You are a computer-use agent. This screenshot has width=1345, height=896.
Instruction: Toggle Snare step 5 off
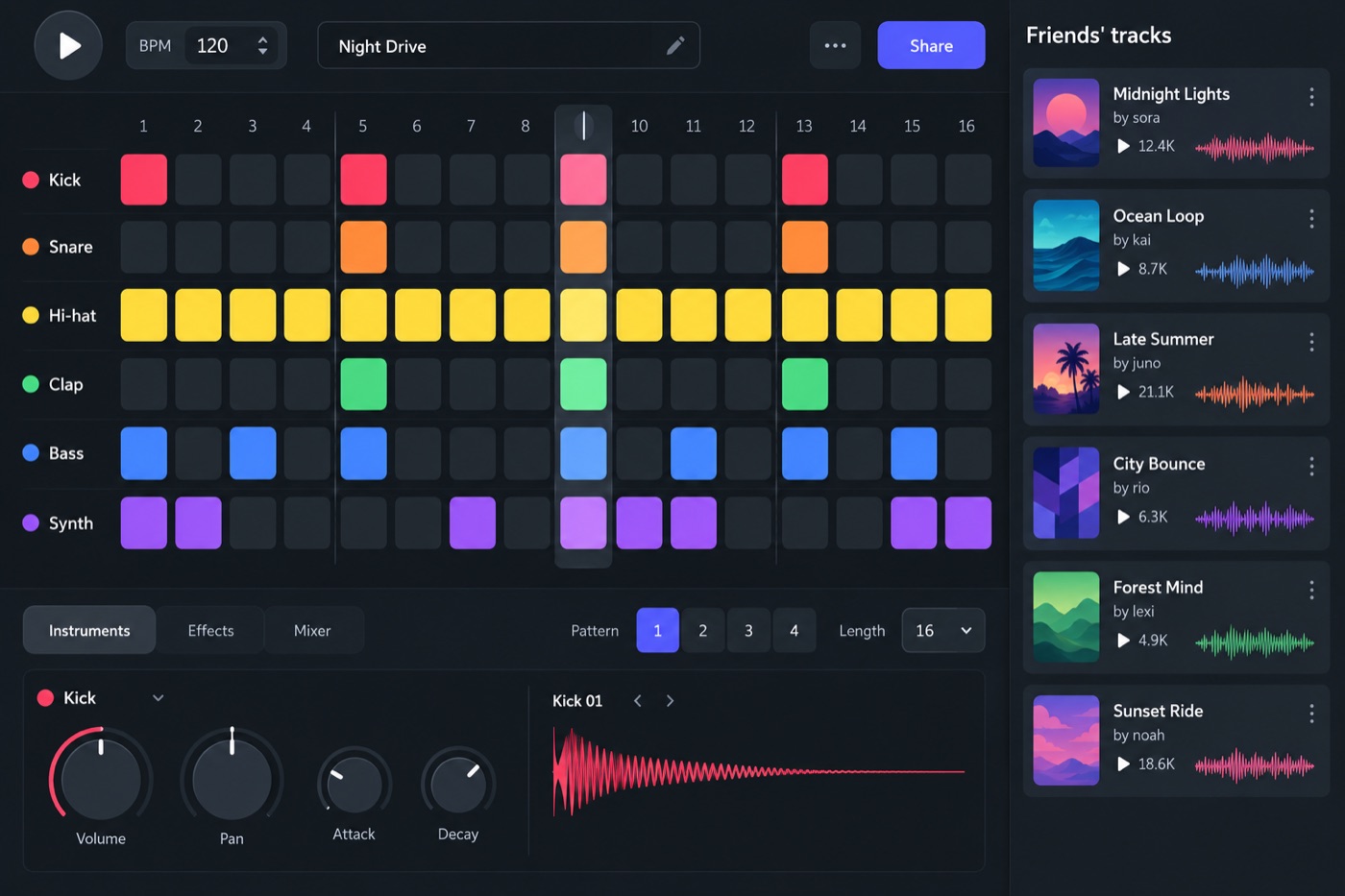point(363,247)
